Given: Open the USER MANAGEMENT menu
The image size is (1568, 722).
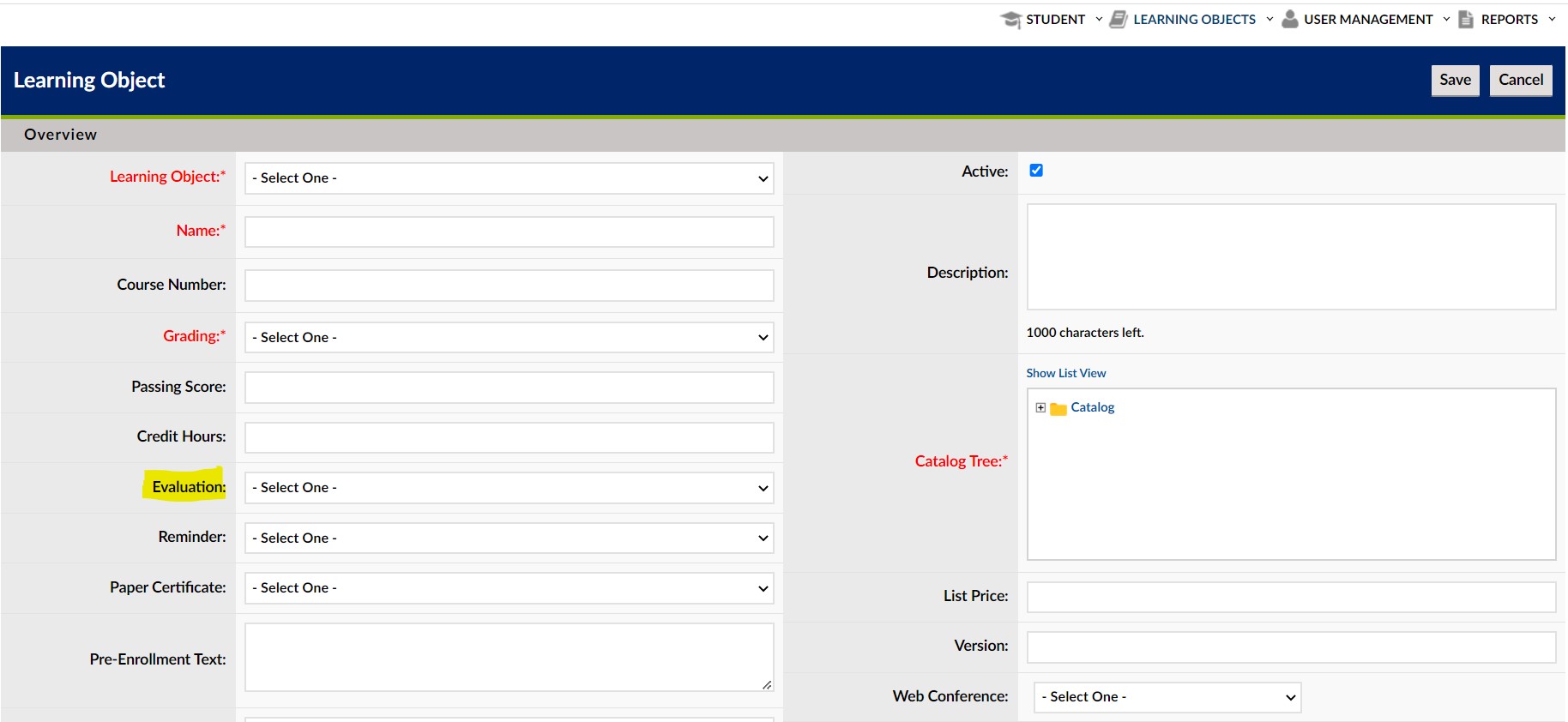Looking at the screenshot, I should 1368,19.
